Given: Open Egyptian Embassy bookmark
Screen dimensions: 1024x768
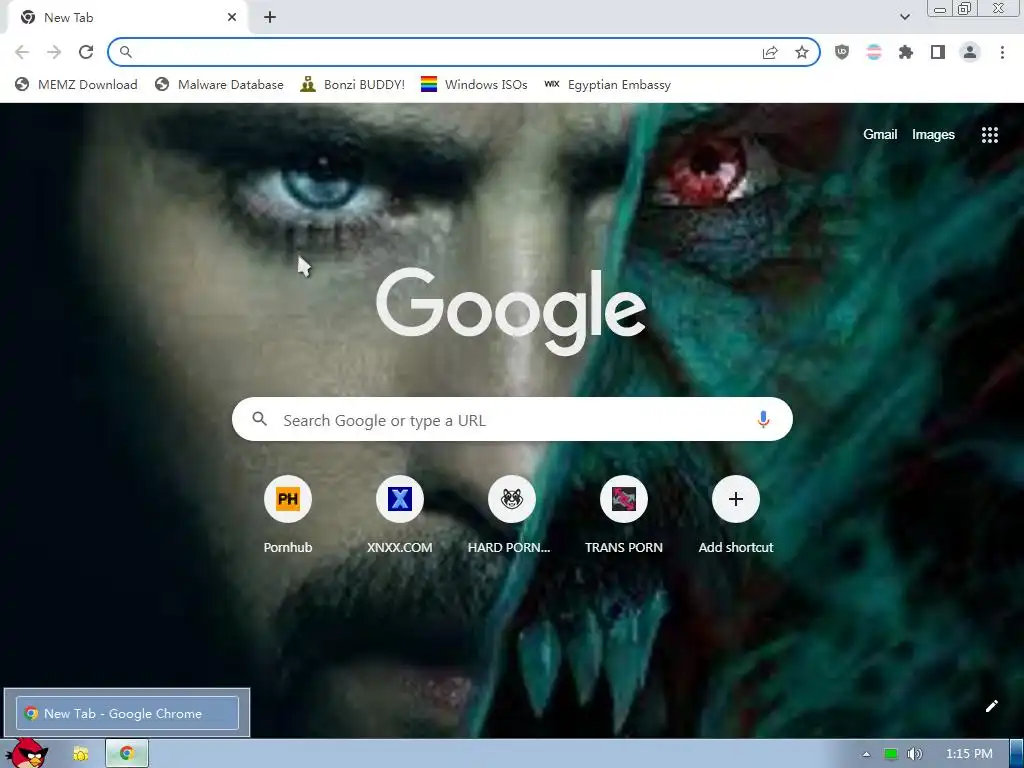Looking at the screenshot, I should coord(608,84).
